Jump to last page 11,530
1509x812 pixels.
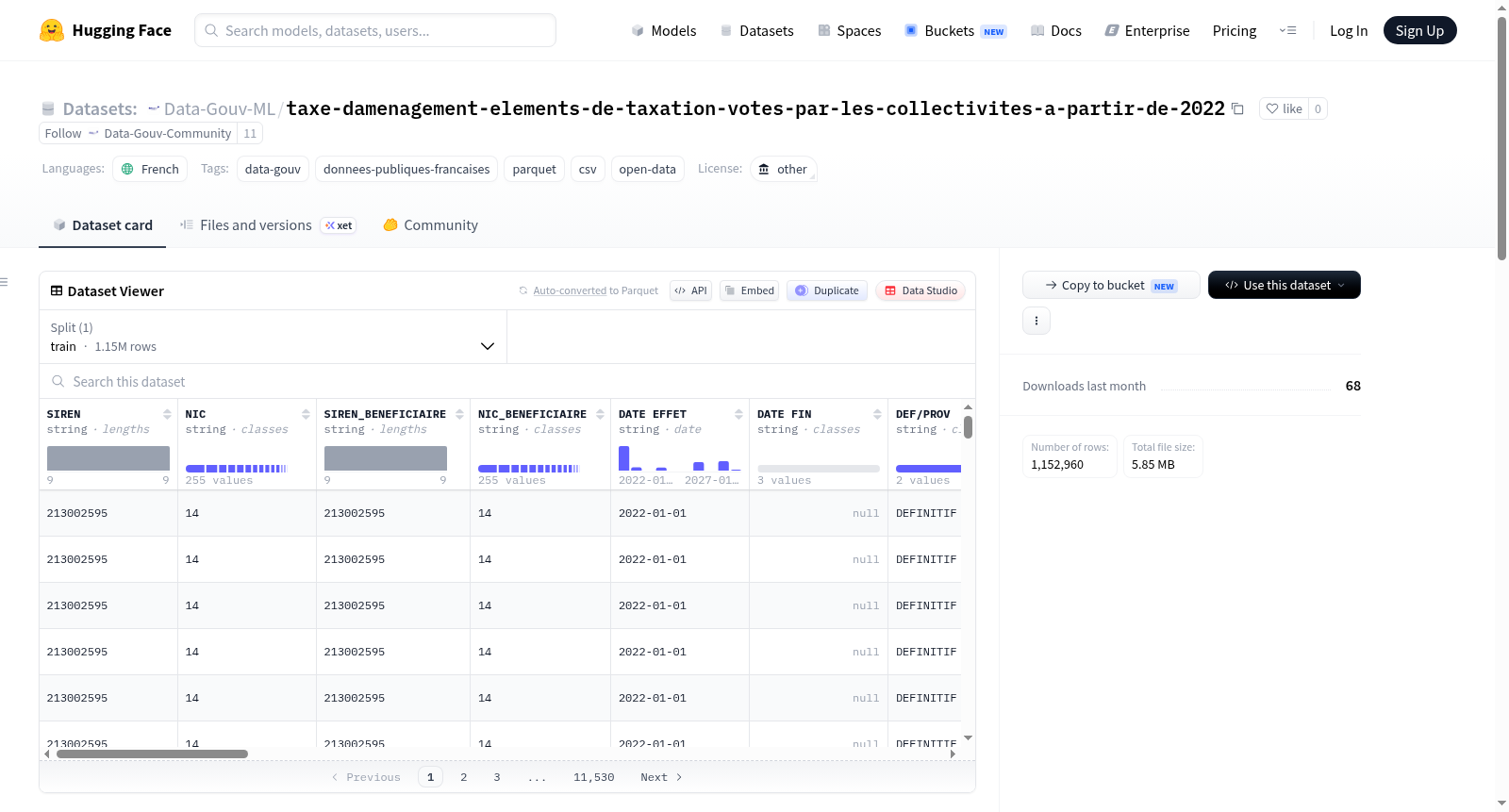point(594,777)
